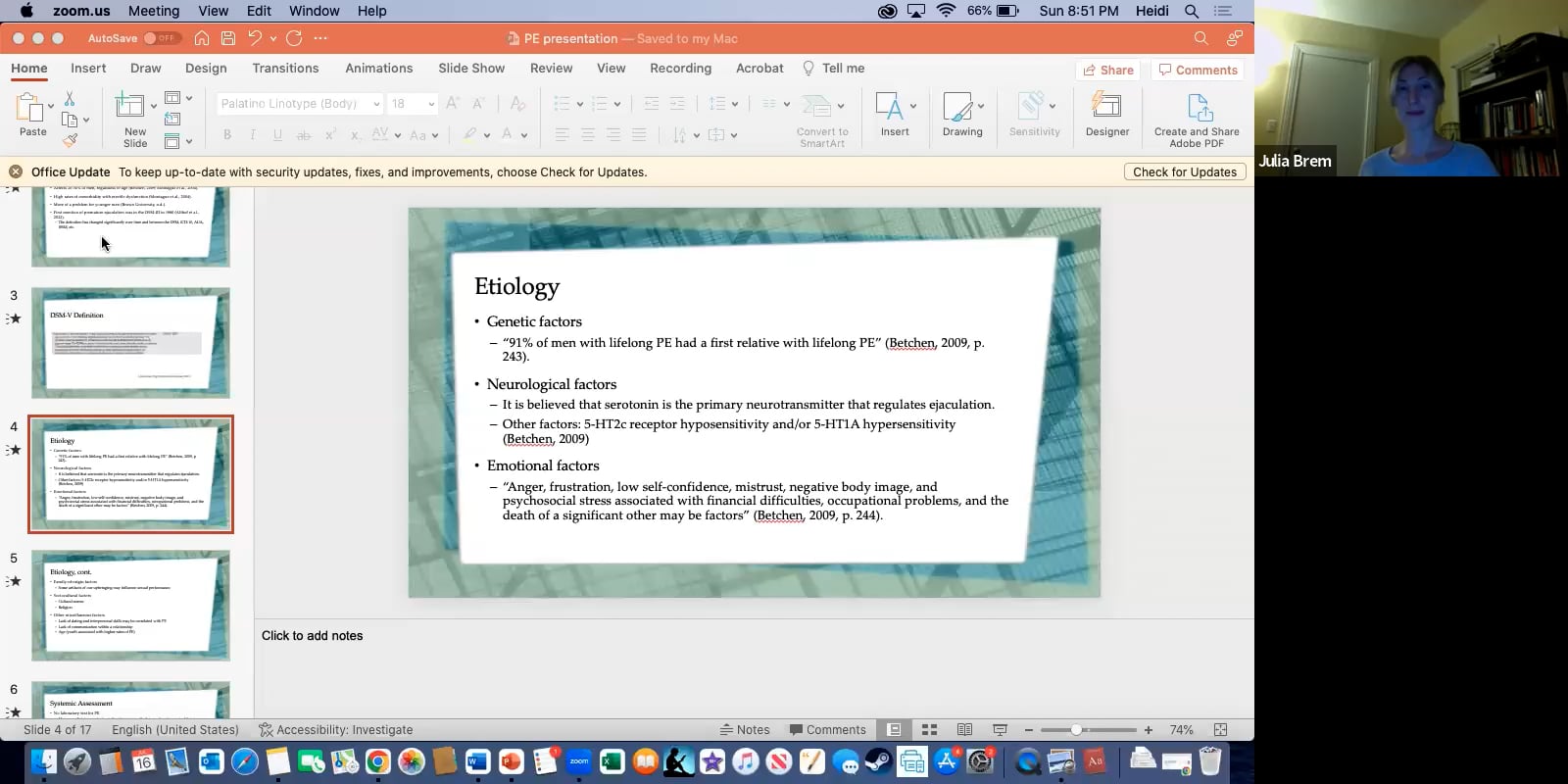The height and width of the screenshot is (784, 1568).
Task: Start Slide Show from status bar
Action: [x=1000, y=730]
